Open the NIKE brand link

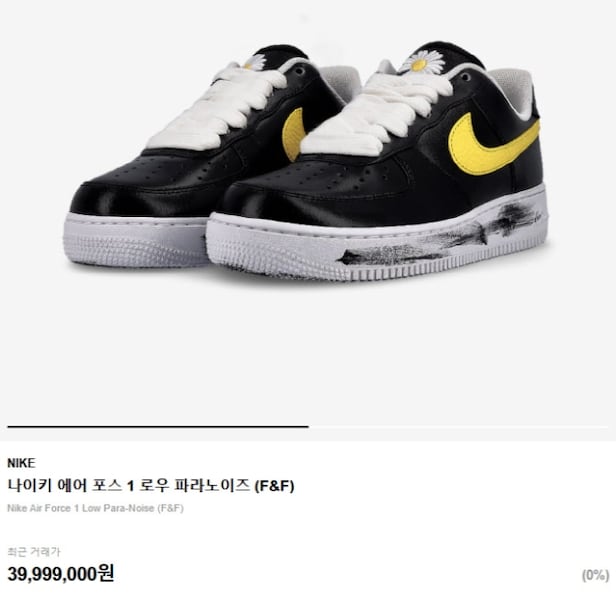pyautogui.click(x=21, y=463)
